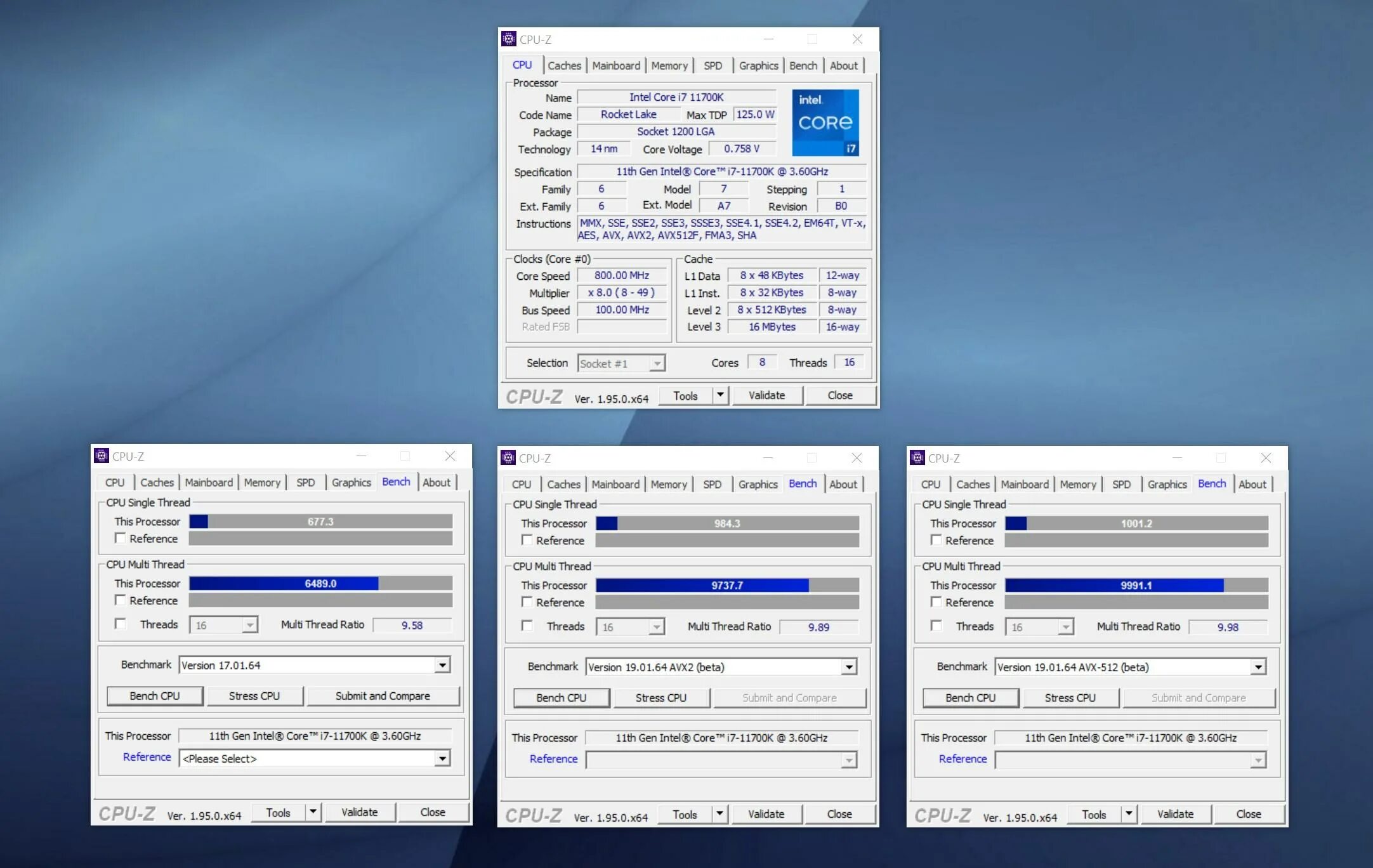Click Bench CPU in 17.01.64 window
The image size is (1373, 868).
155,696
